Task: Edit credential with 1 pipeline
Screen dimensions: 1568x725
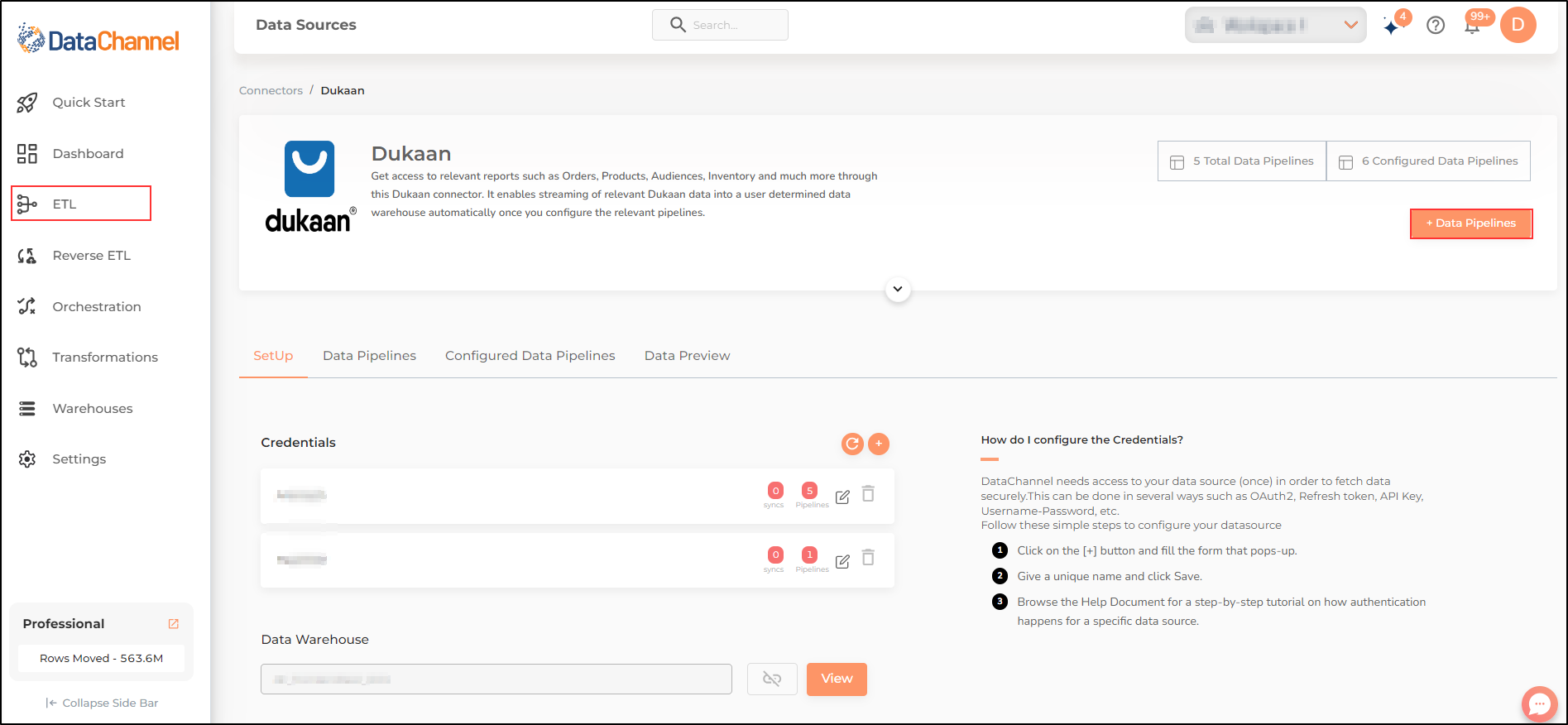Action: (842, 561)
